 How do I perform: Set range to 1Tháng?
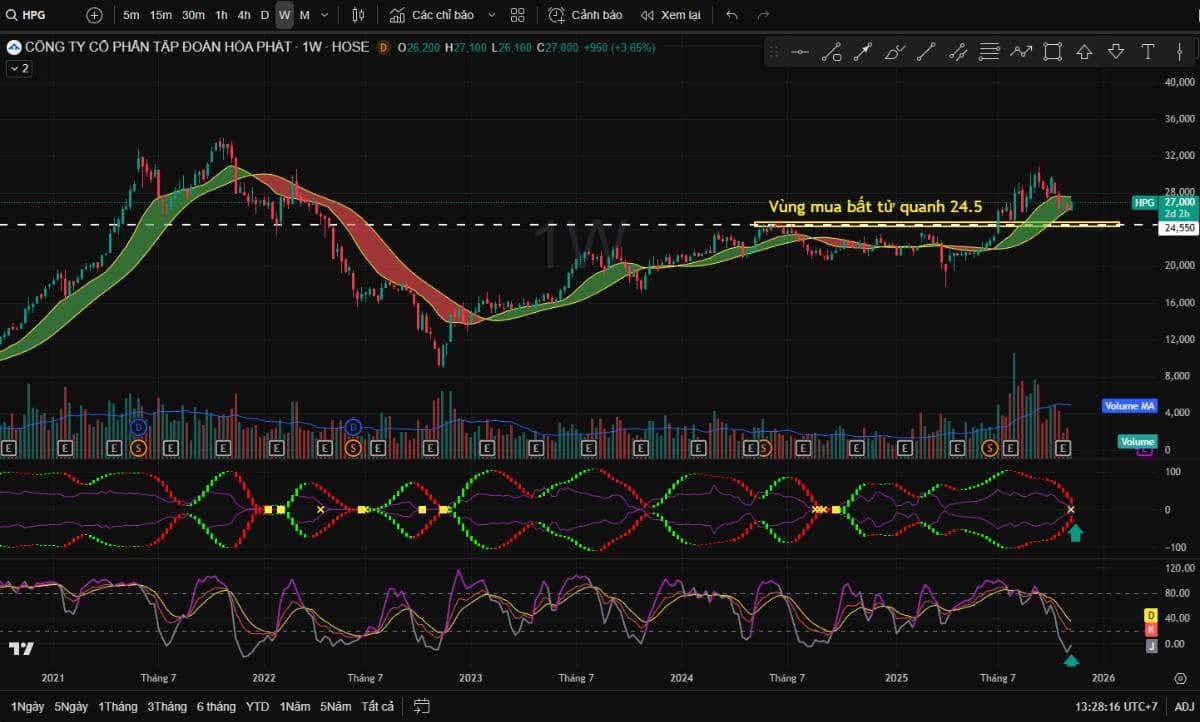117,706
